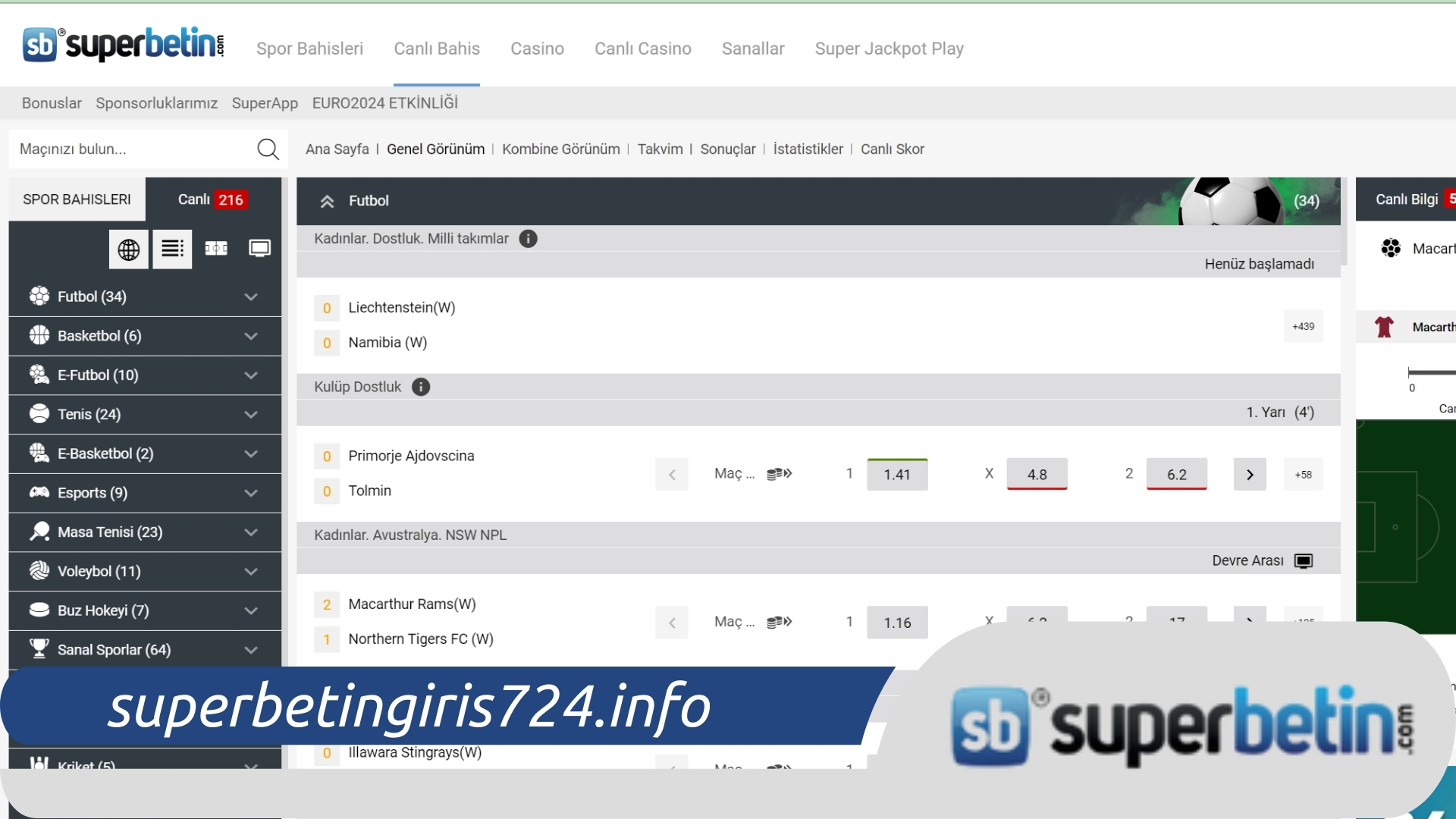Click the soccer ball icon in Canlı Bilgi panel

tap(1391, 249)
